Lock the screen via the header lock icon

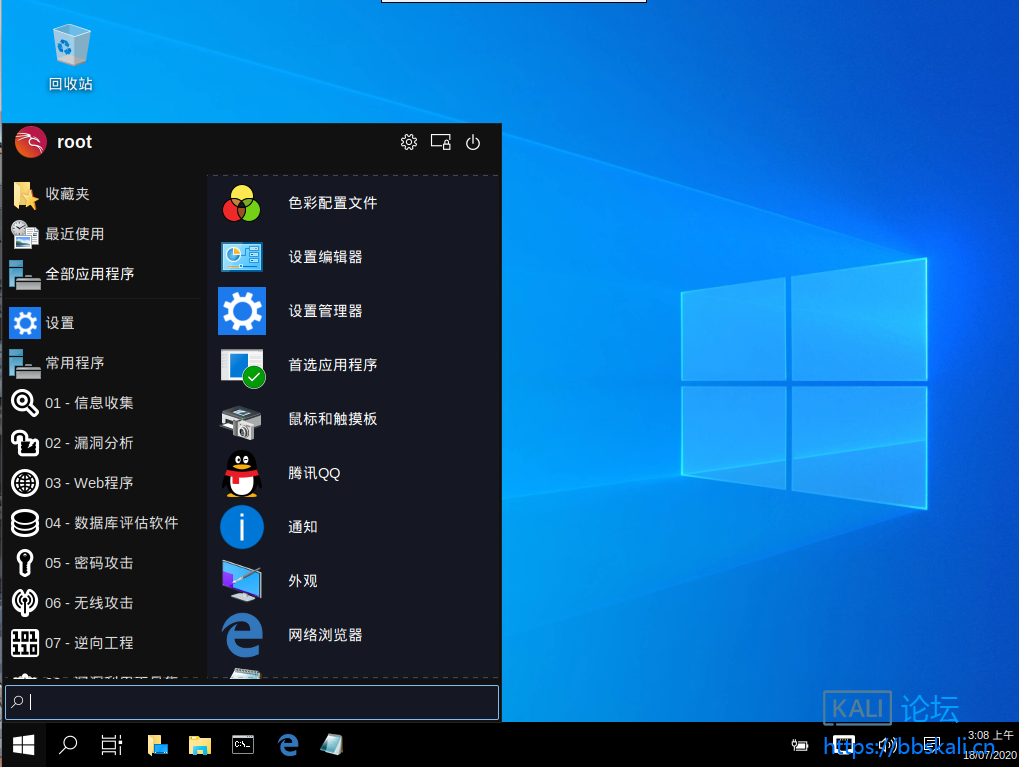point(441,142)
